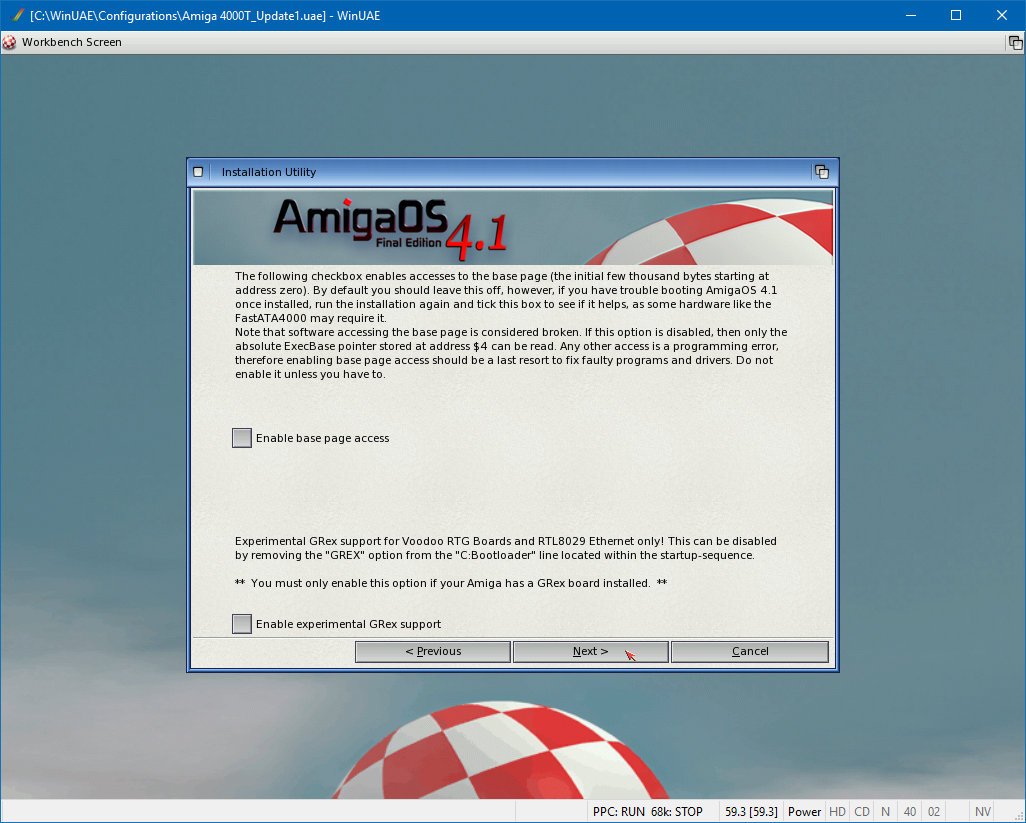Go back with the Previous button
Viewport: 1026px width, 823px height.
433,652
